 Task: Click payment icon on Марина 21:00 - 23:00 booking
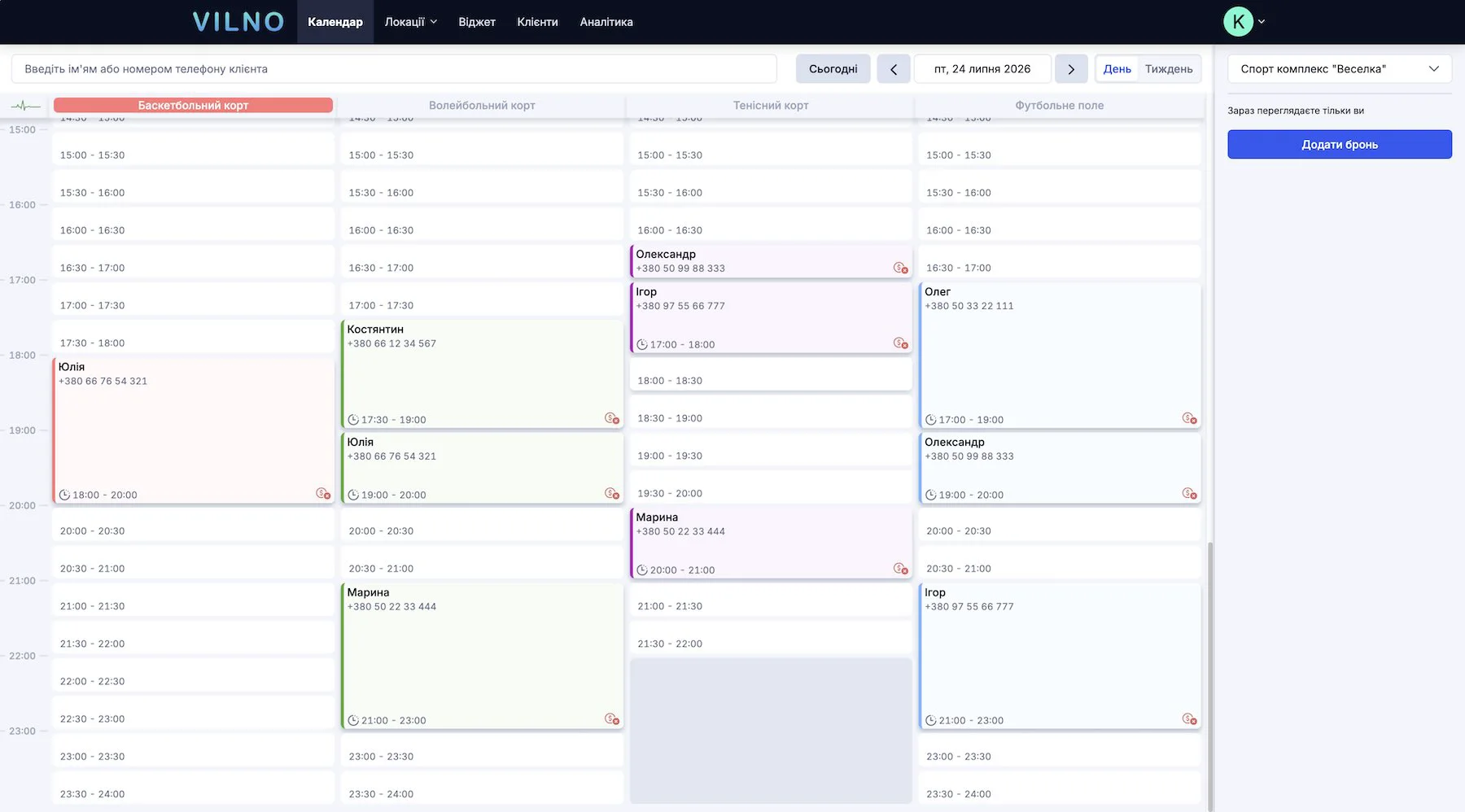point(612,719)
